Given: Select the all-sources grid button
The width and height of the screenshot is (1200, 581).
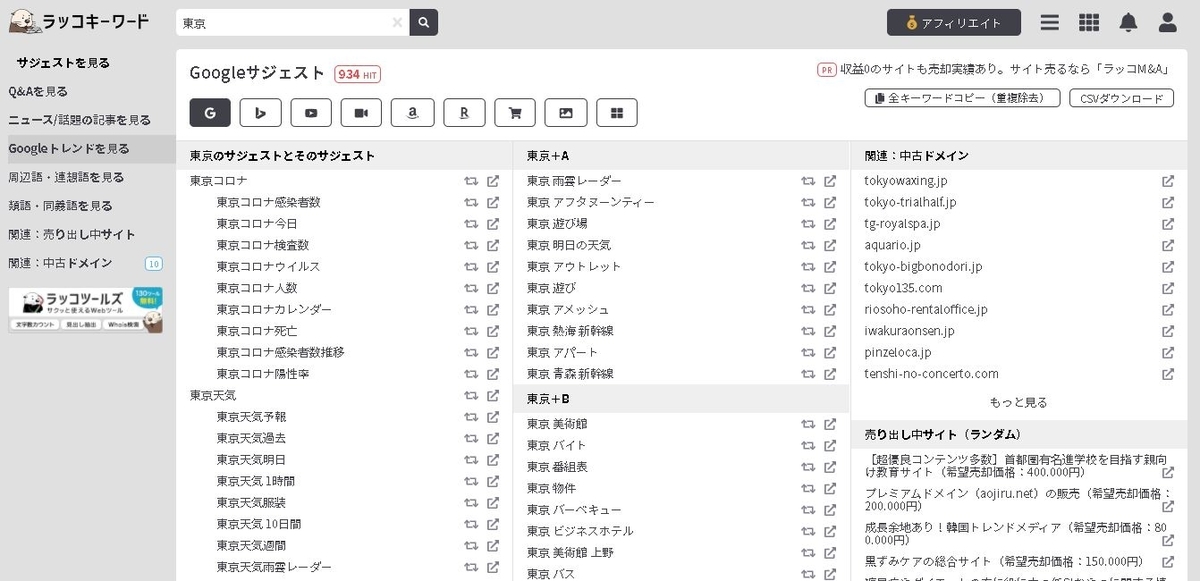Looking at the screenshot, I should click(617, 113).
